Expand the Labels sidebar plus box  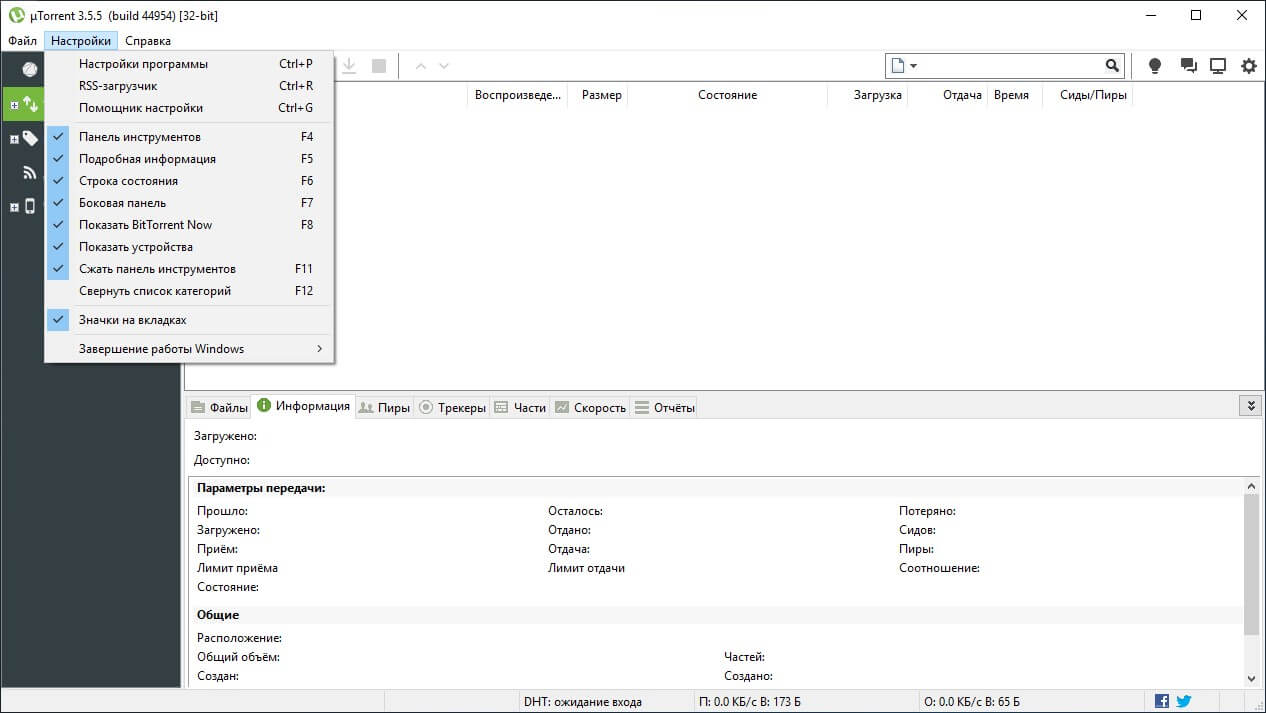tap(14, 140)
